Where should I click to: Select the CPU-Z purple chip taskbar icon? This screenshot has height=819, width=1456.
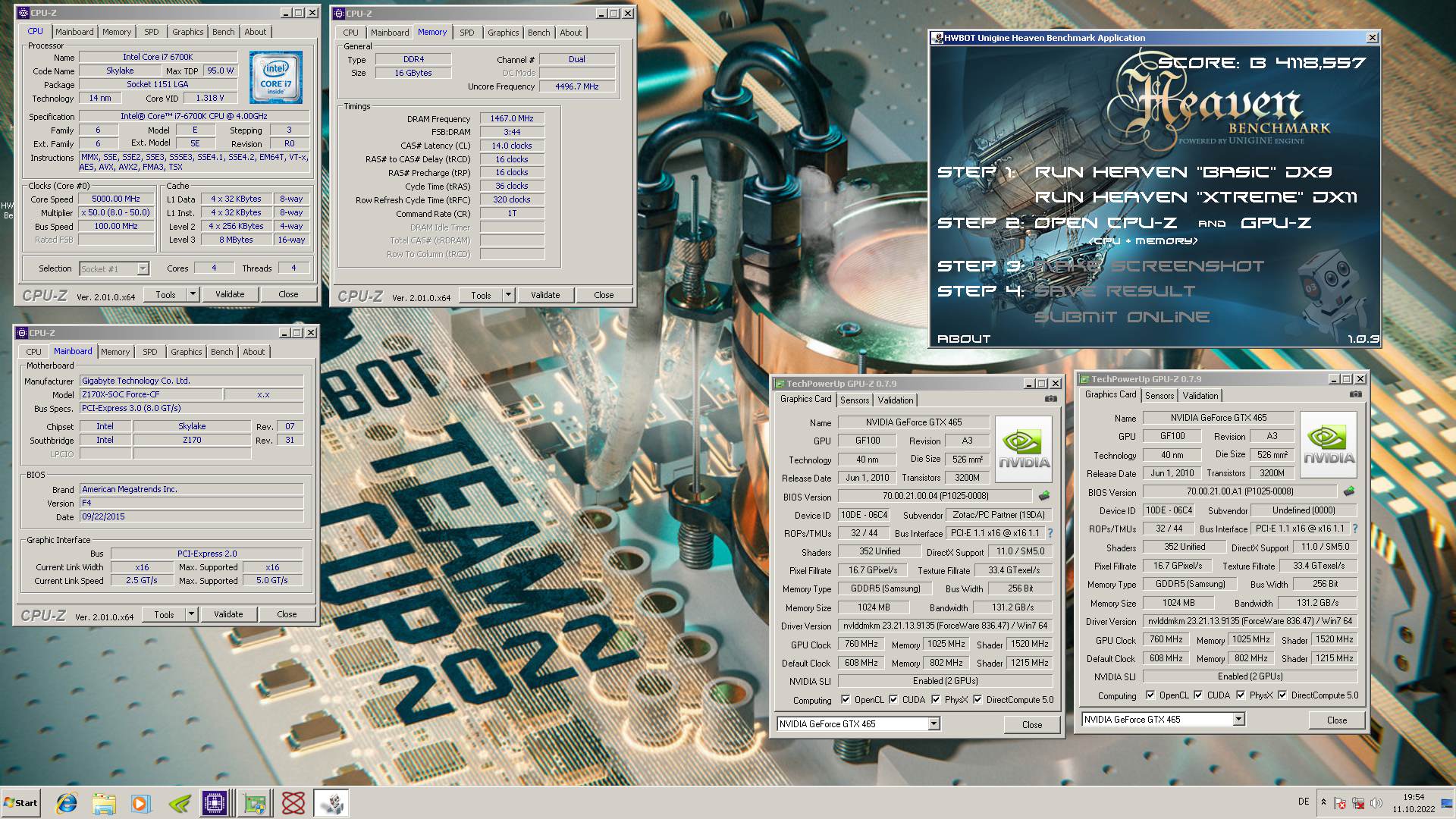pos(215,803)
